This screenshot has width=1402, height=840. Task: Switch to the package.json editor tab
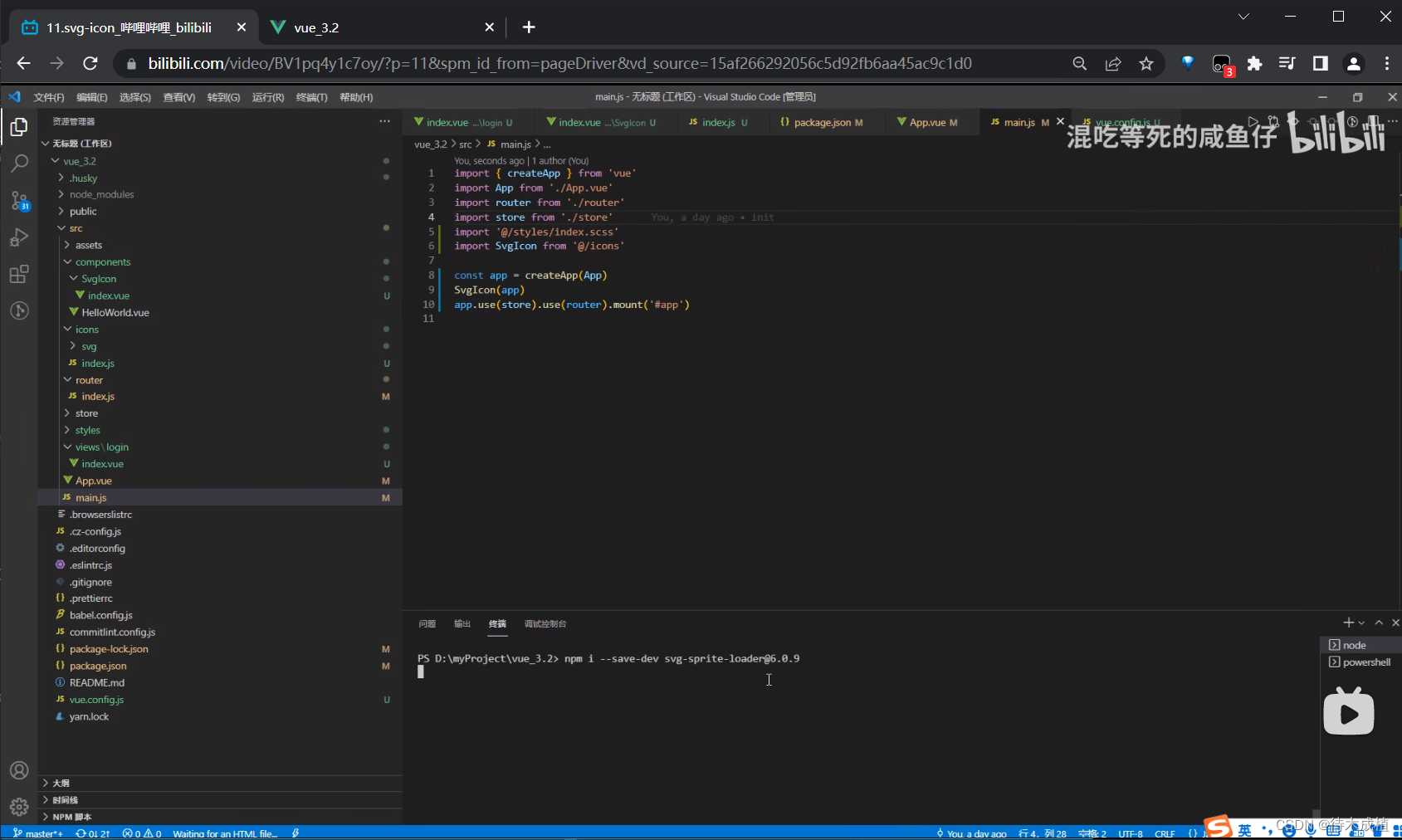pos(822,122)
